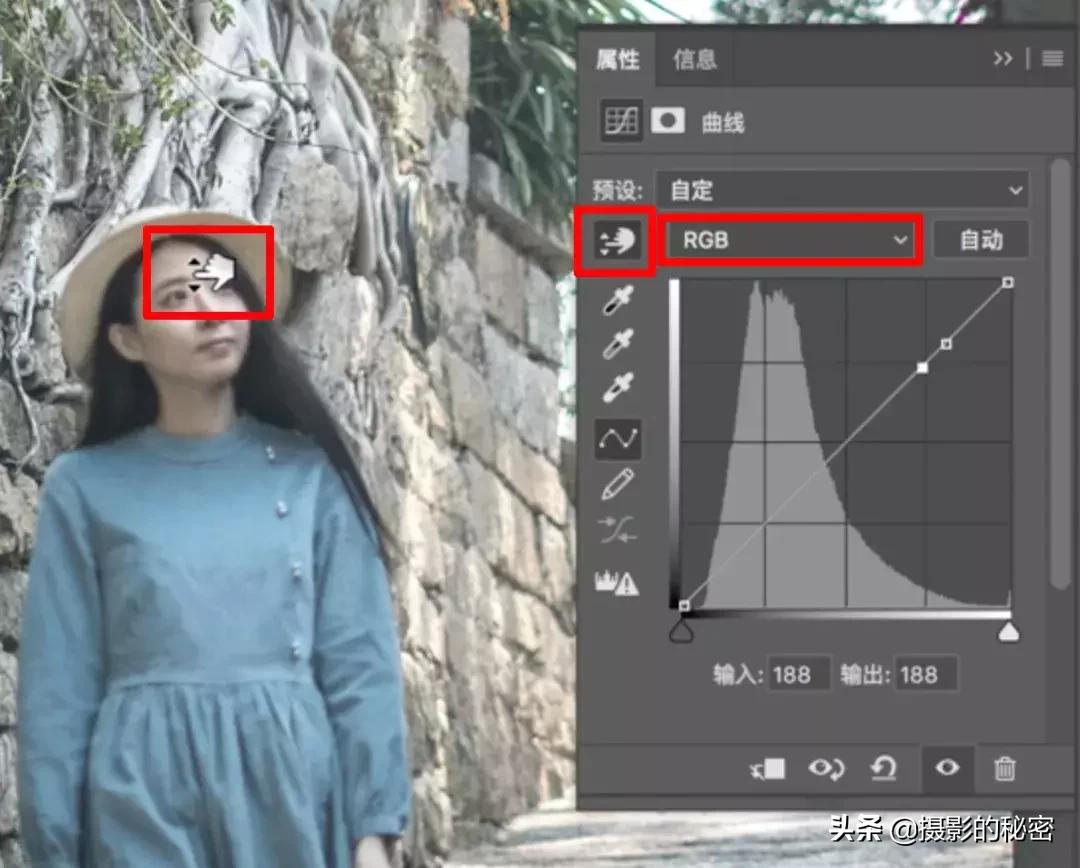This screenshot has width=1080, height=868.
Task: Select bottom-left curve endpoint
Action: [x=684, y=606]
